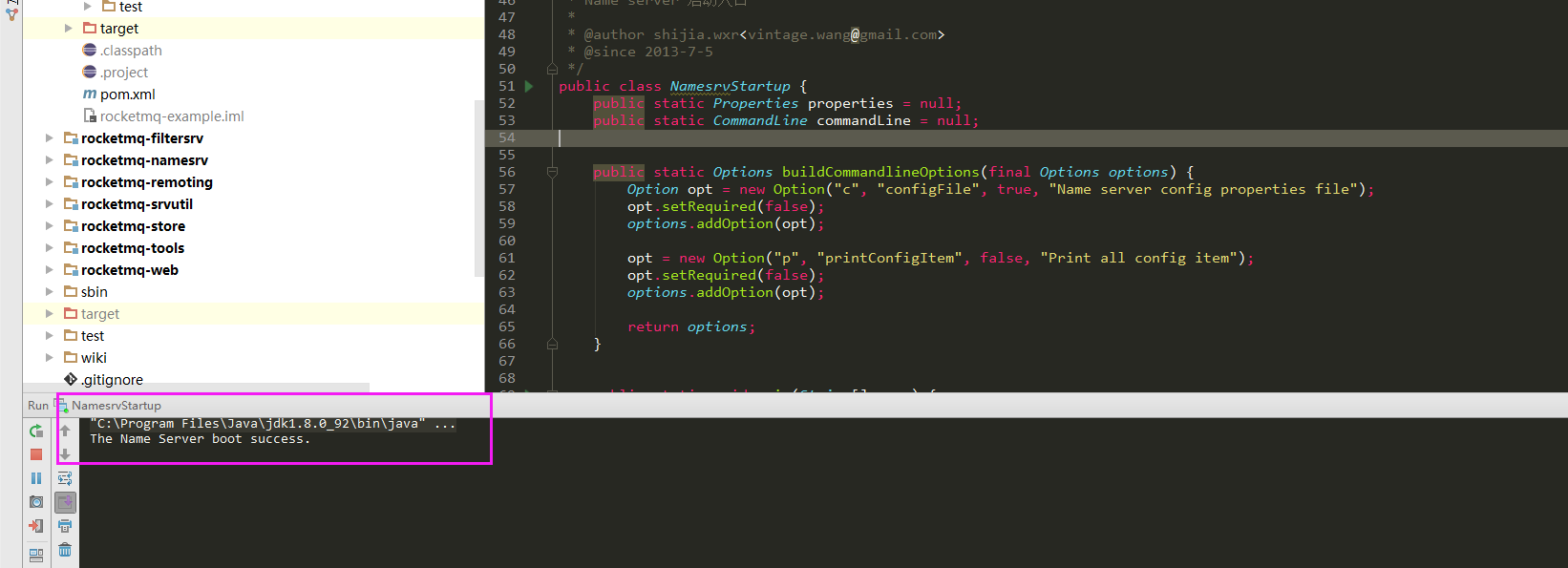Select pom.xml in the project tree
This screenshot has height=568, width=1568.
127,95
